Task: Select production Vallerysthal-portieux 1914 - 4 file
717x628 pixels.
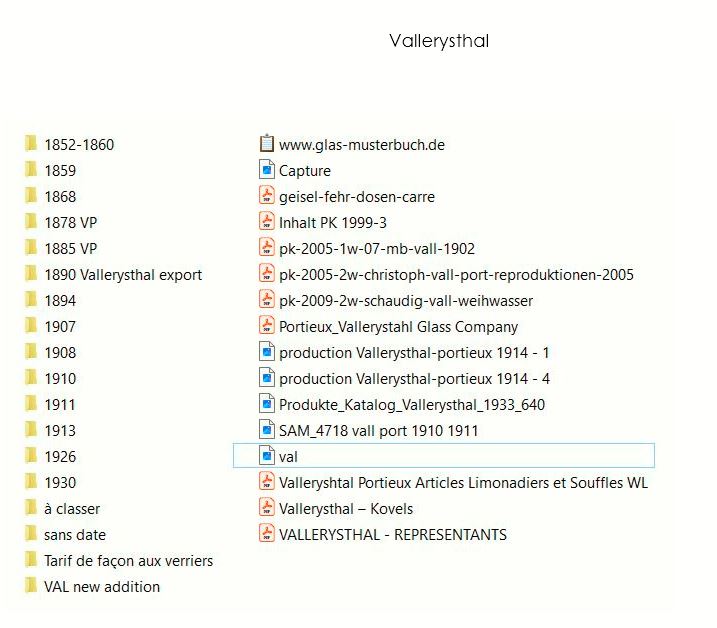Action: [414, 378]
